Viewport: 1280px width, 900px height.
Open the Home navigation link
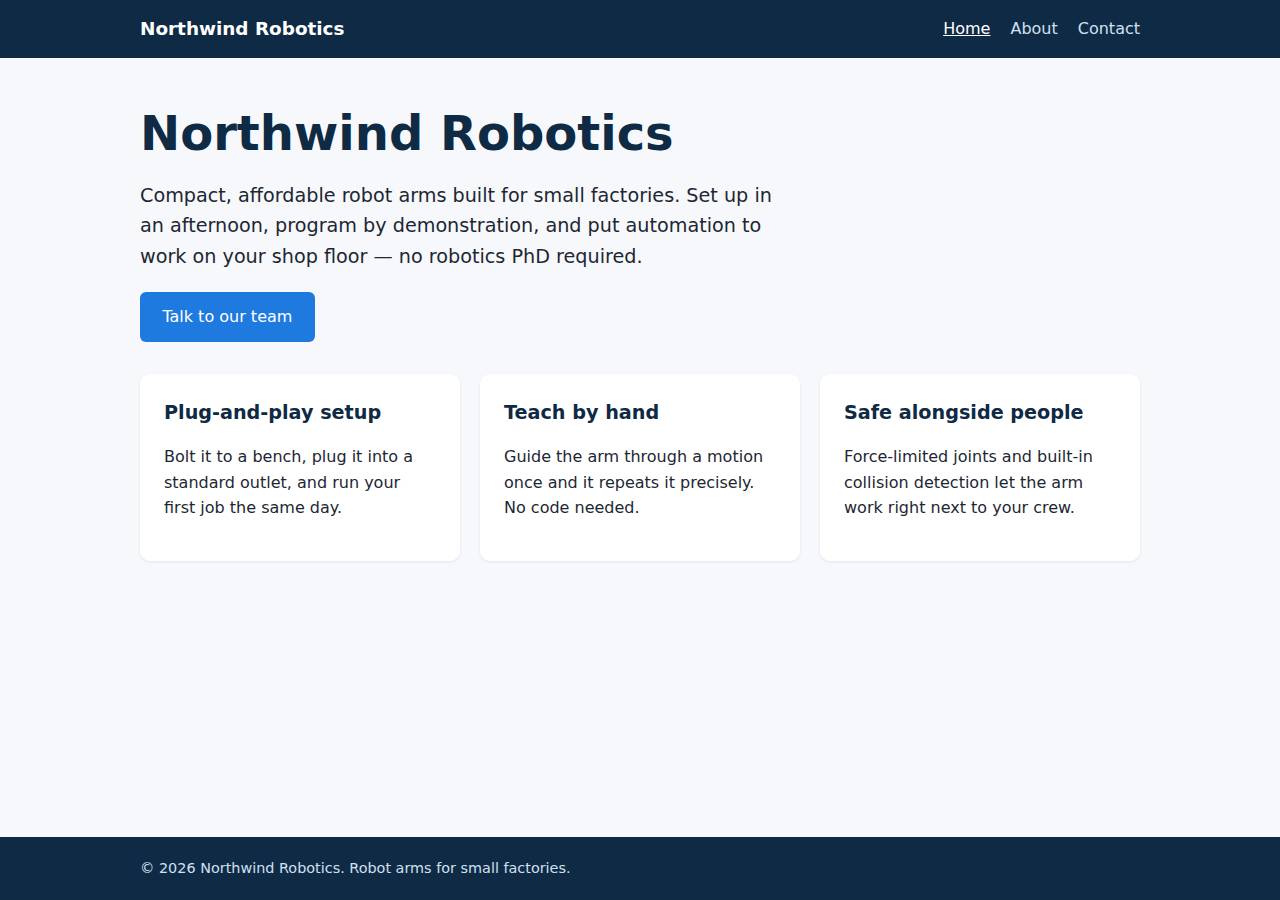(966, 29)
